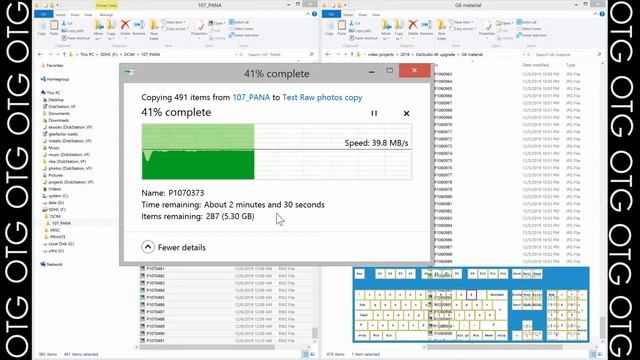Go up one level in the G6 material window

pyautogui.click(x=352, y=54)
